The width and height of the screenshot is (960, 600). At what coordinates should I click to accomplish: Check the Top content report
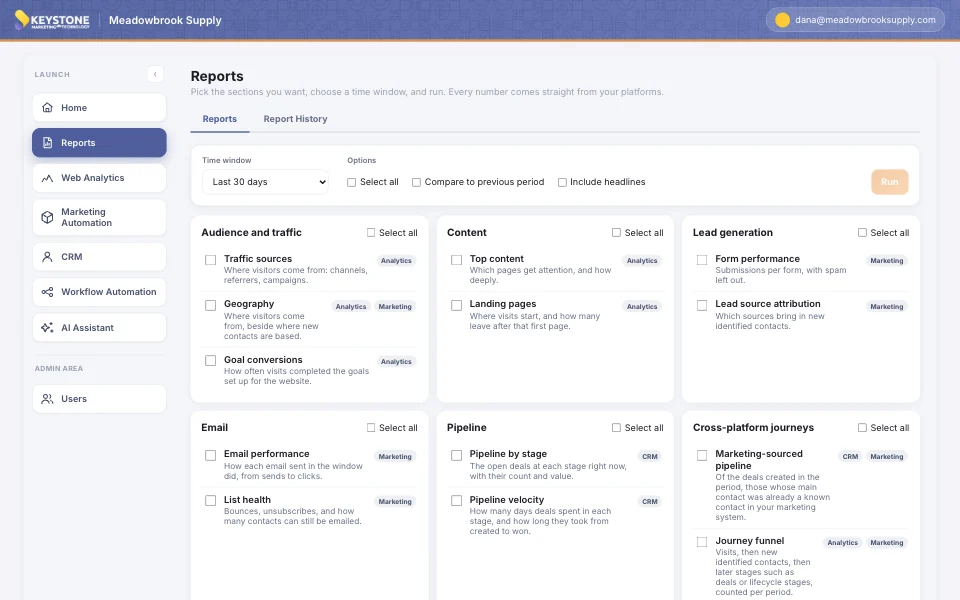point(456,260)
